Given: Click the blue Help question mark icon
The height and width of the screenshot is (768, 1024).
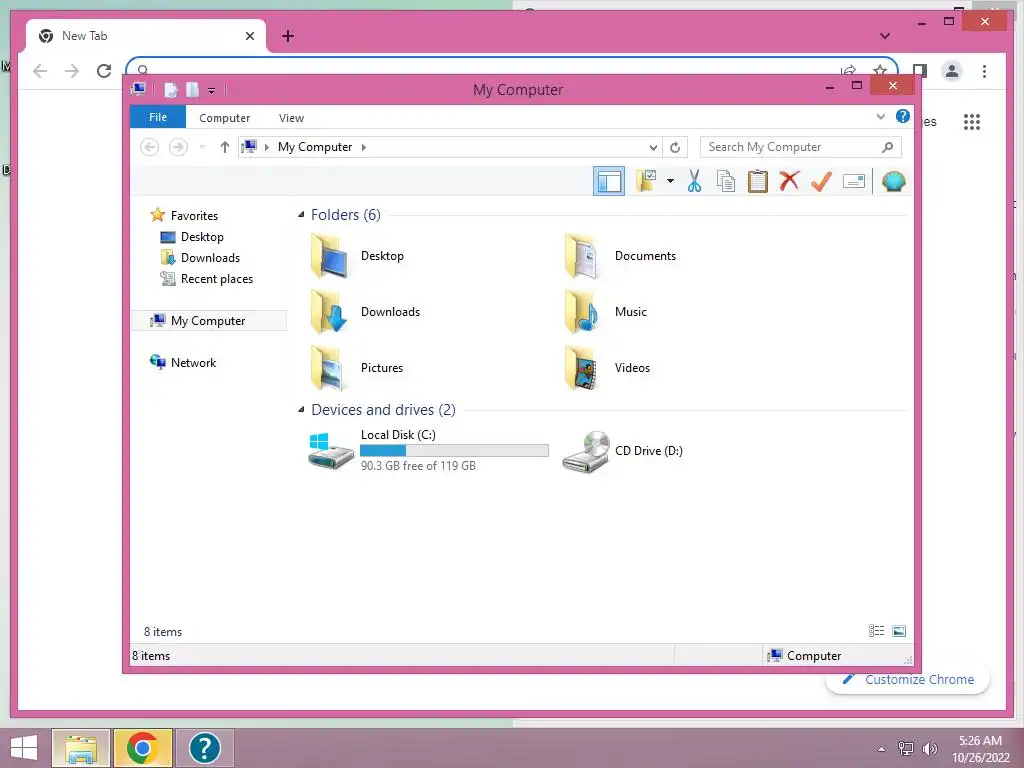Looking at the screenshot, I should point(903,116).
